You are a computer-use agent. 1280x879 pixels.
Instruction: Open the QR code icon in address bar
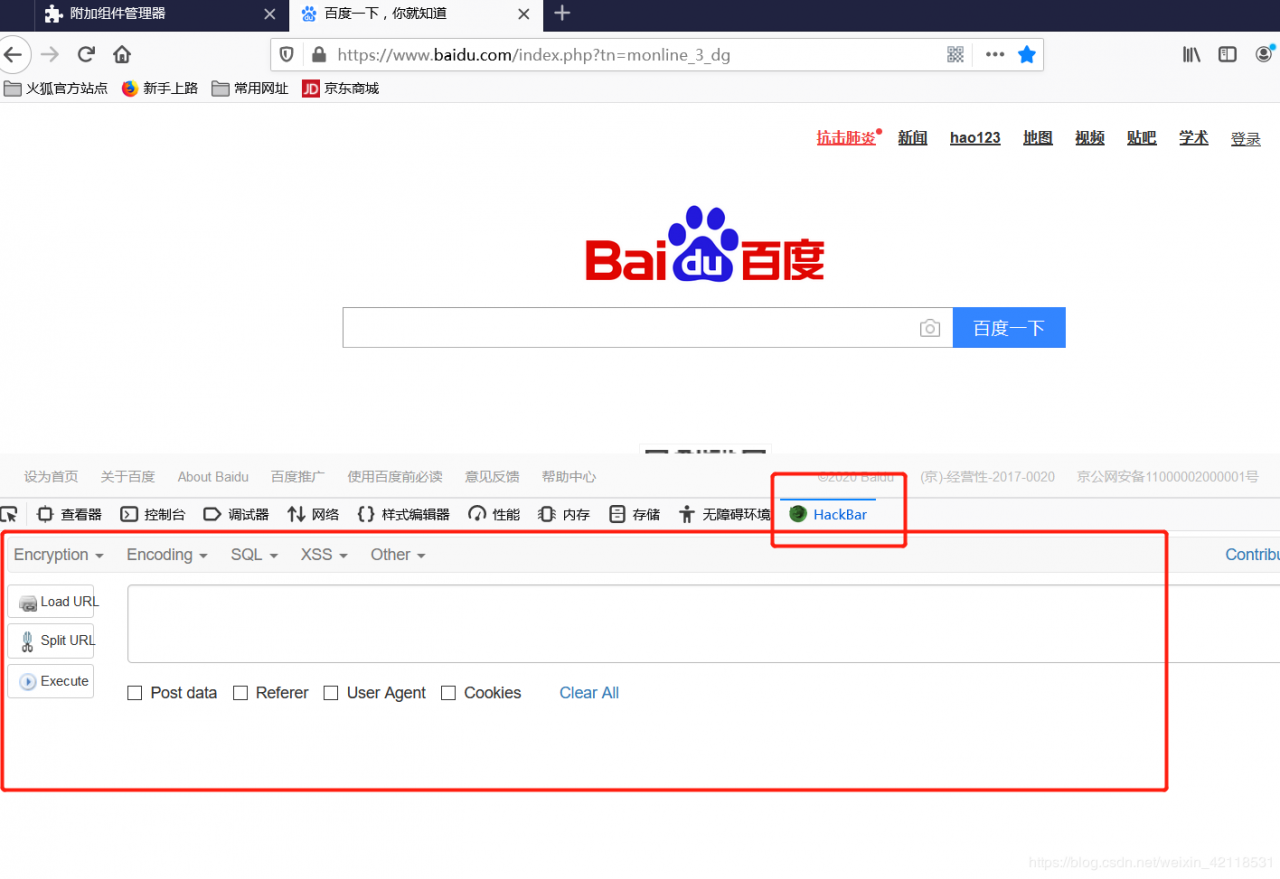click(x=955, y=55)
